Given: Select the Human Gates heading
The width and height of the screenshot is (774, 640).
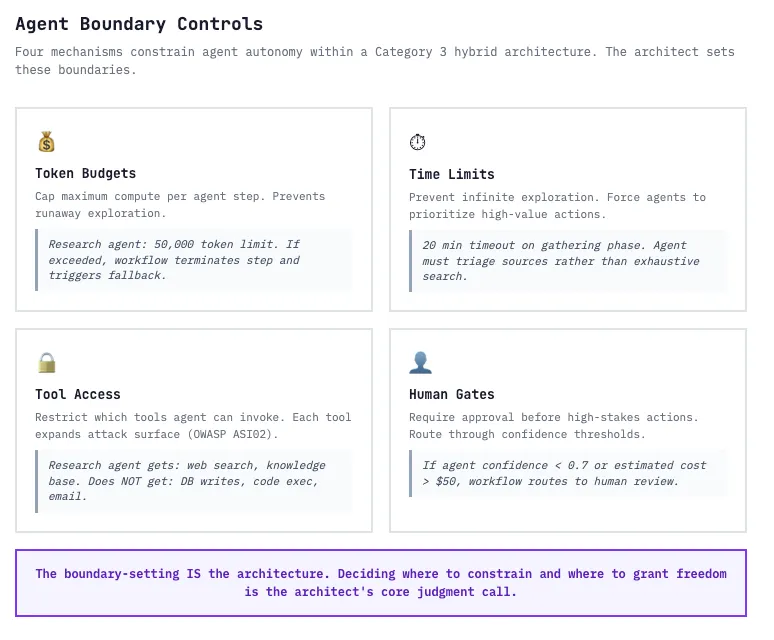Looking at the screenshot, I should point(452,395).
